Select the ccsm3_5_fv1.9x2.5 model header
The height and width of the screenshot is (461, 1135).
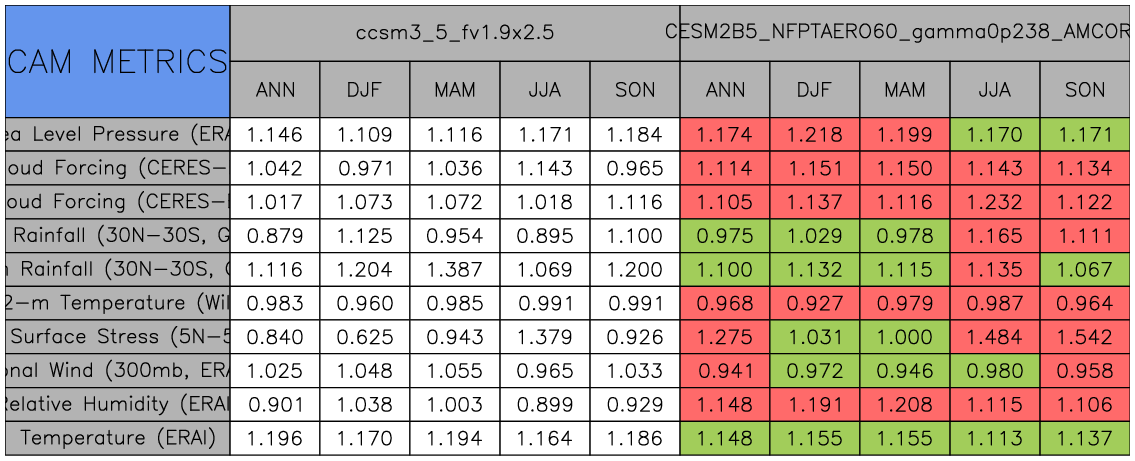(455, 33)
